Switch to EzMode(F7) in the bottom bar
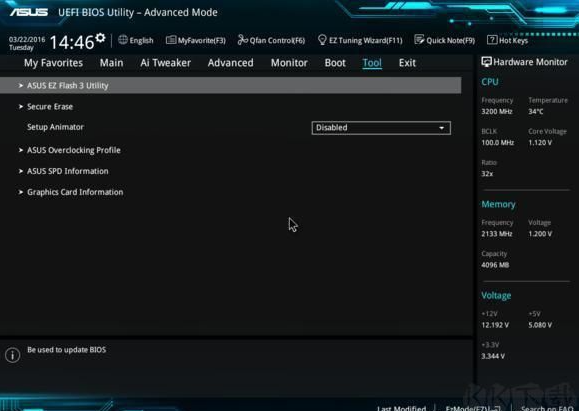 pyautogui.click(x=473, y=408)
